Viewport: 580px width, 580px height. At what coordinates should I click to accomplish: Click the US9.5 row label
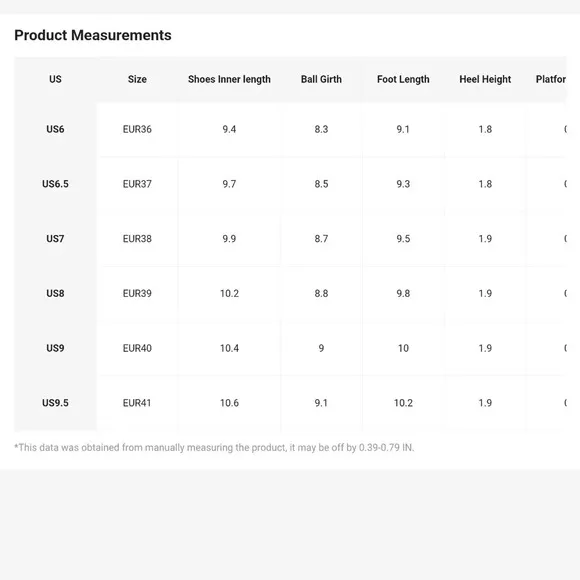coord(55,403)
